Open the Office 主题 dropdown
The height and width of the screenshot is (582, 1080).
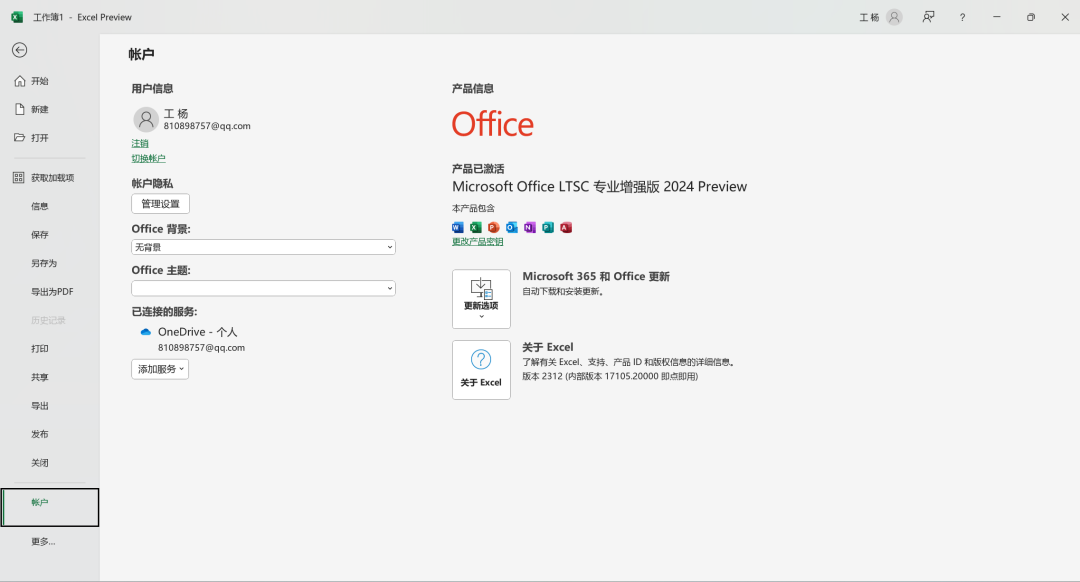(263, 289)
